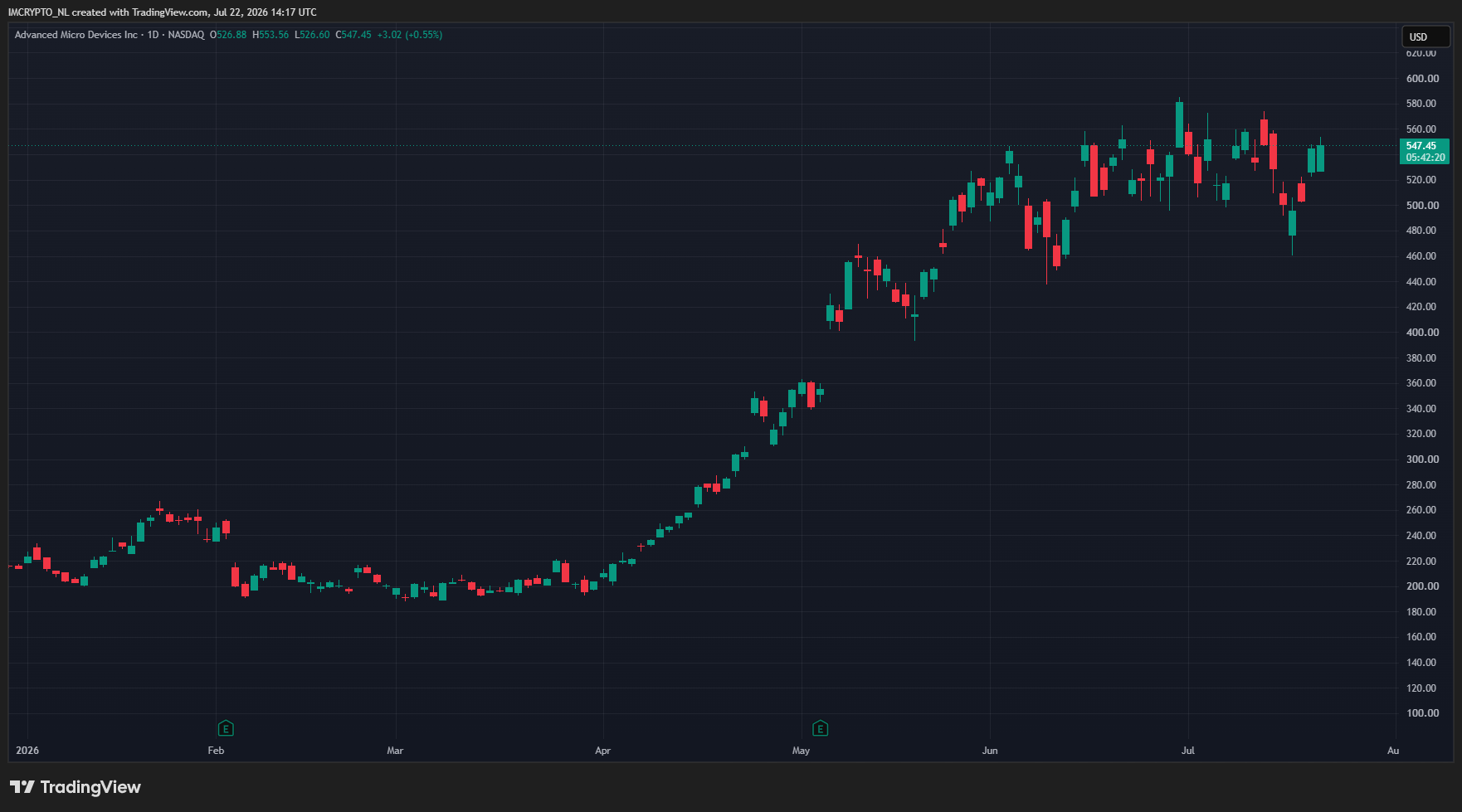The height and width of the screenshot is (812, 1462).
Task: Click the Advanced Micro Devices Inc title
Action: coord(76,35)
